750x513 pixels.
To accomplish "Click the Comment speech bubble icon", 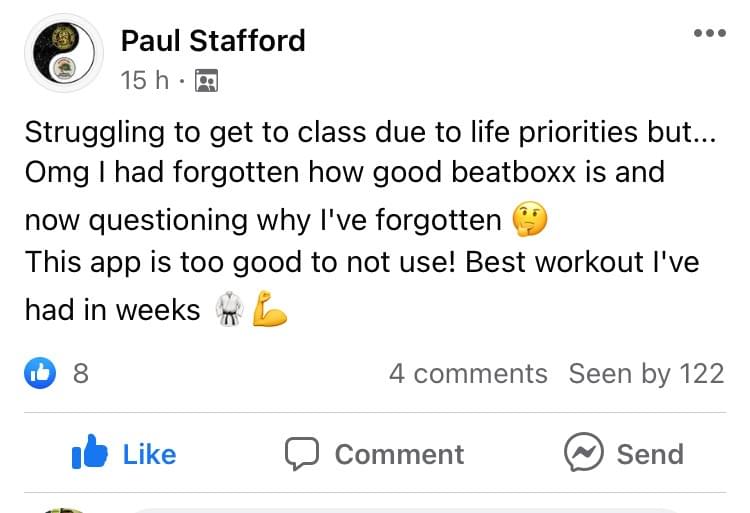I will pos(302,453).
